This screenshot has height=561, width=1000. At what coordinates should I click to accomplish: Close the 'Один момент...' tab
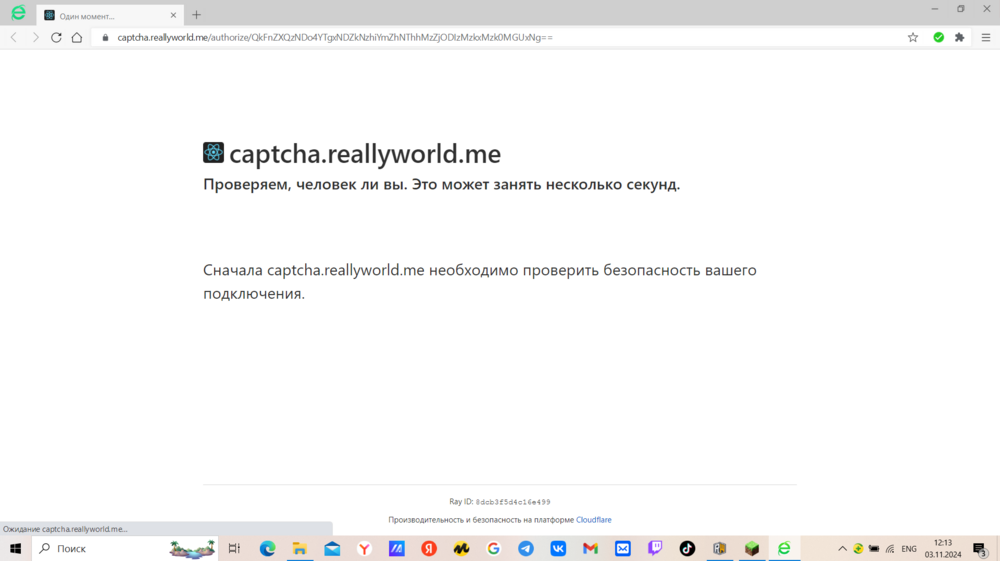[x=173, y=15]
